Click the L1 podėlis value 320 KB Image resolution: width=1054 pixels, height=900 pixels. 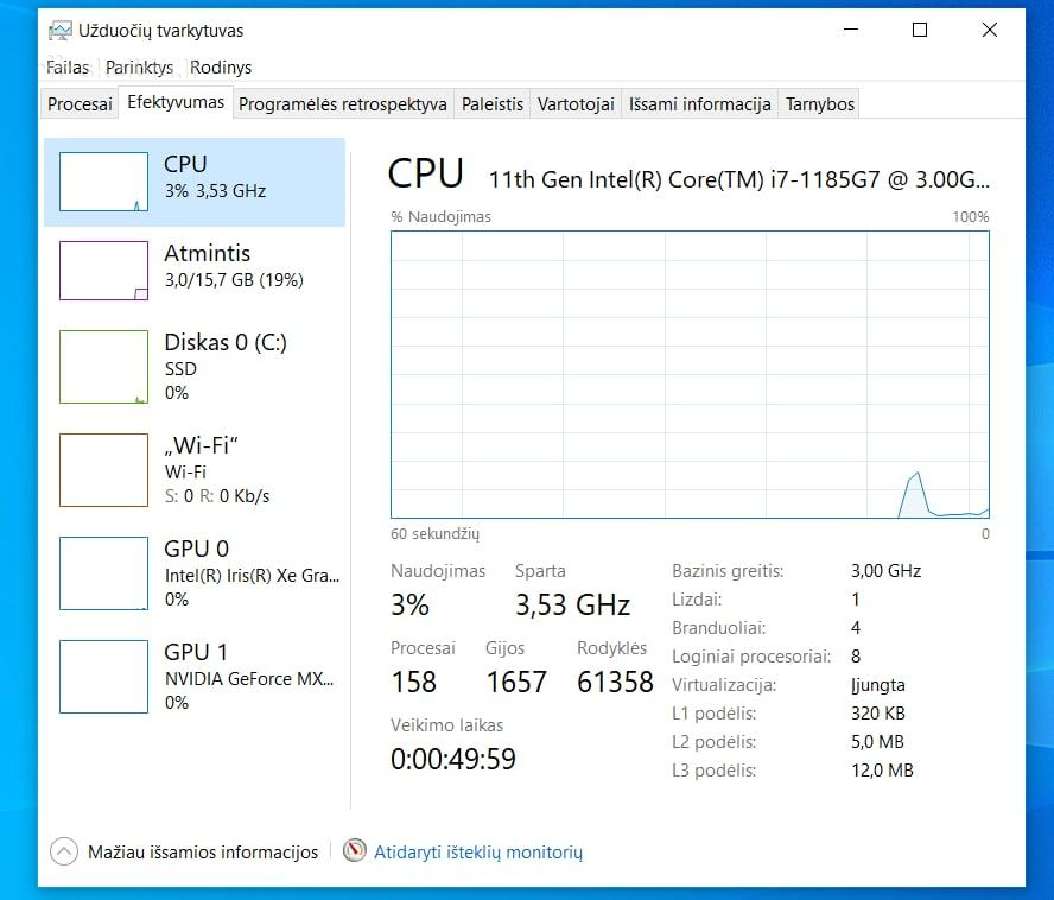coord(878,713)
